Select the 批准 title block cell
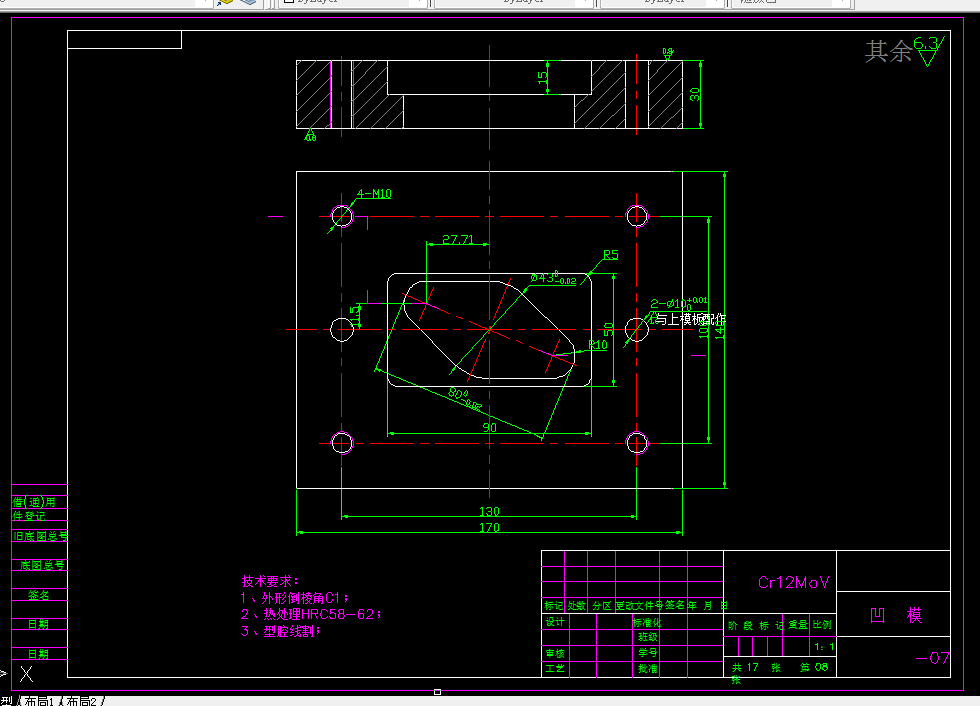The image size is (980, 706). 648,669
